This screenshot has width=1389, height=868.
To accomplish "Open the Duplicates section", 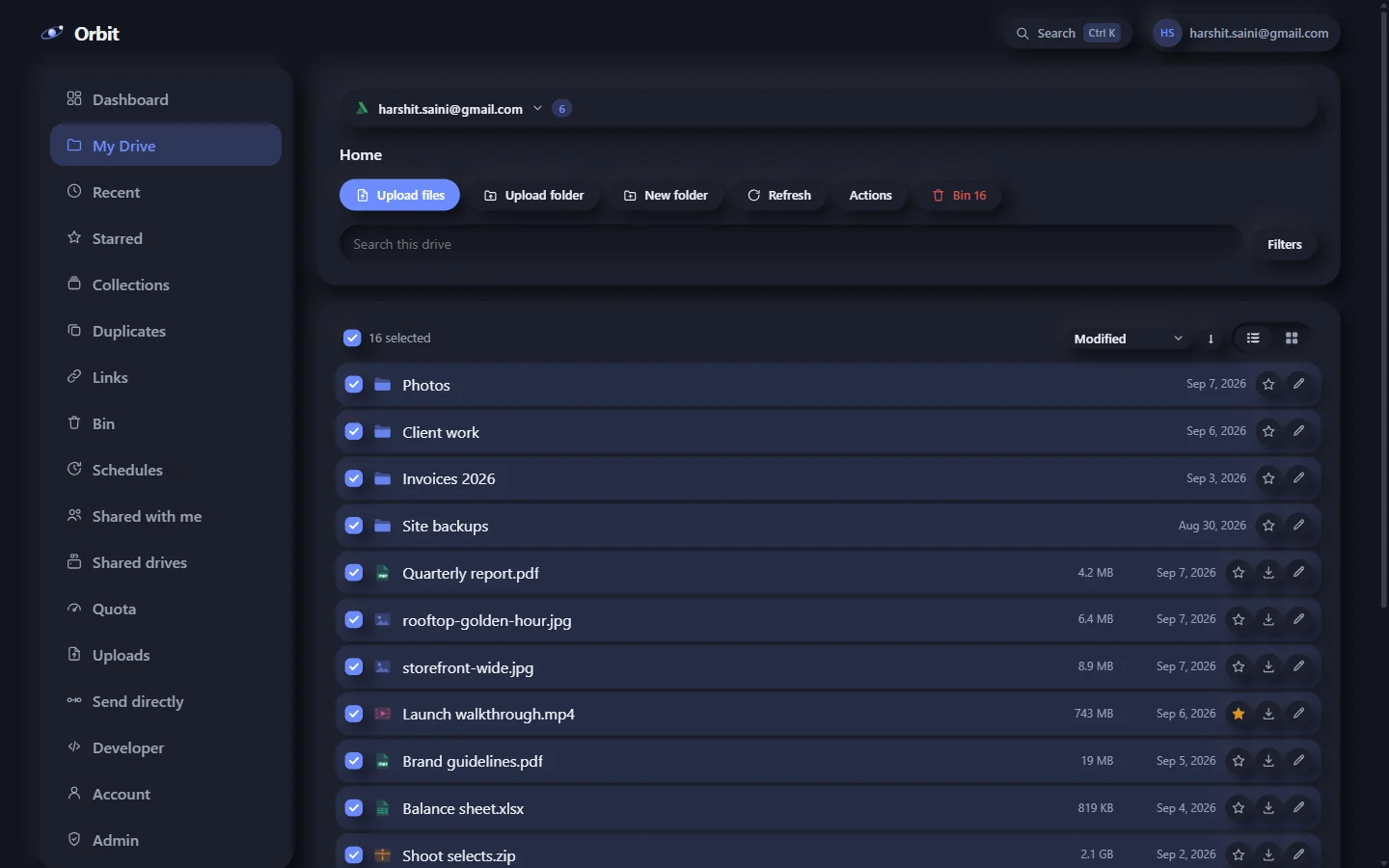I will [166, 331].
